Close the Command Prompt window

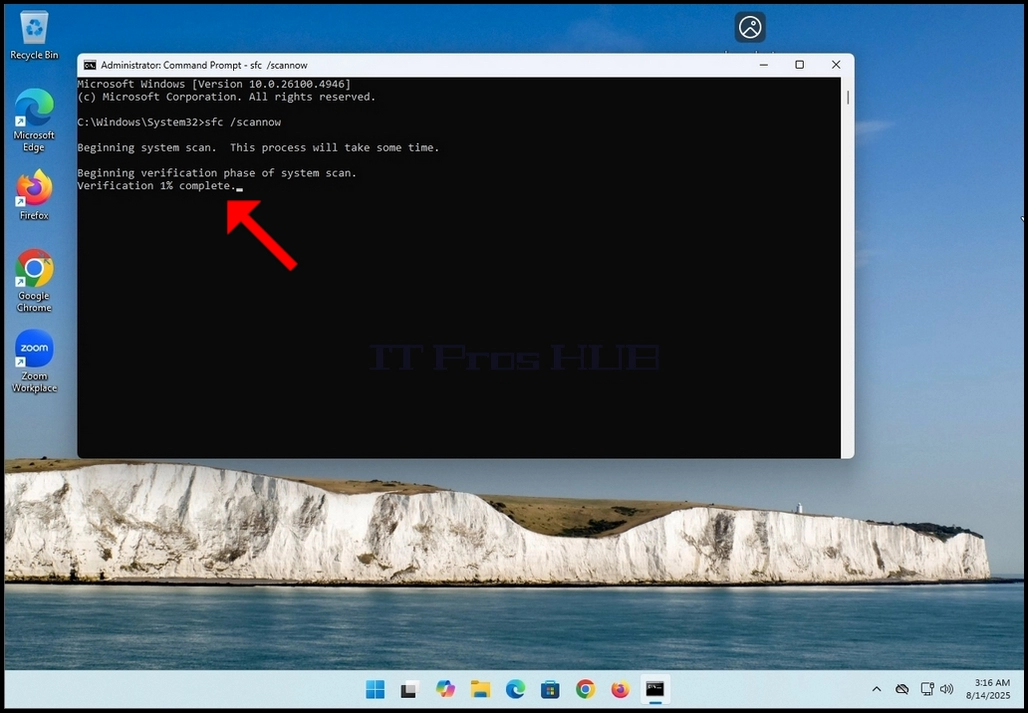click(x=836, y=65)
